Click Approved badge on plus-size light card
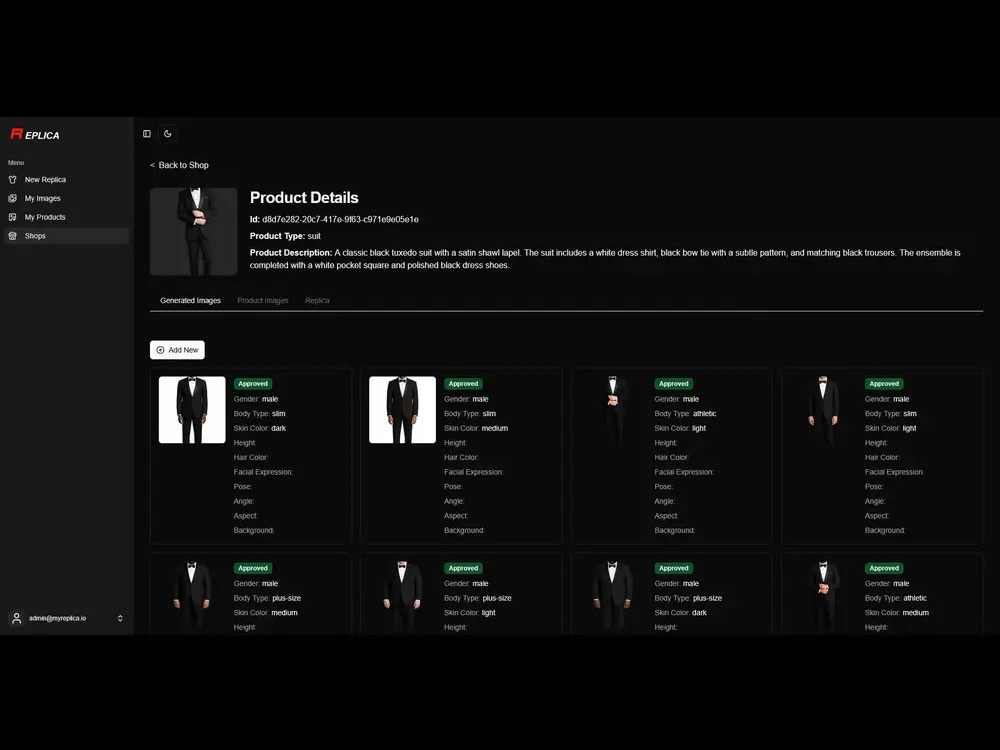The width and height of the screenshot is (1000, 750). point(464,568)
